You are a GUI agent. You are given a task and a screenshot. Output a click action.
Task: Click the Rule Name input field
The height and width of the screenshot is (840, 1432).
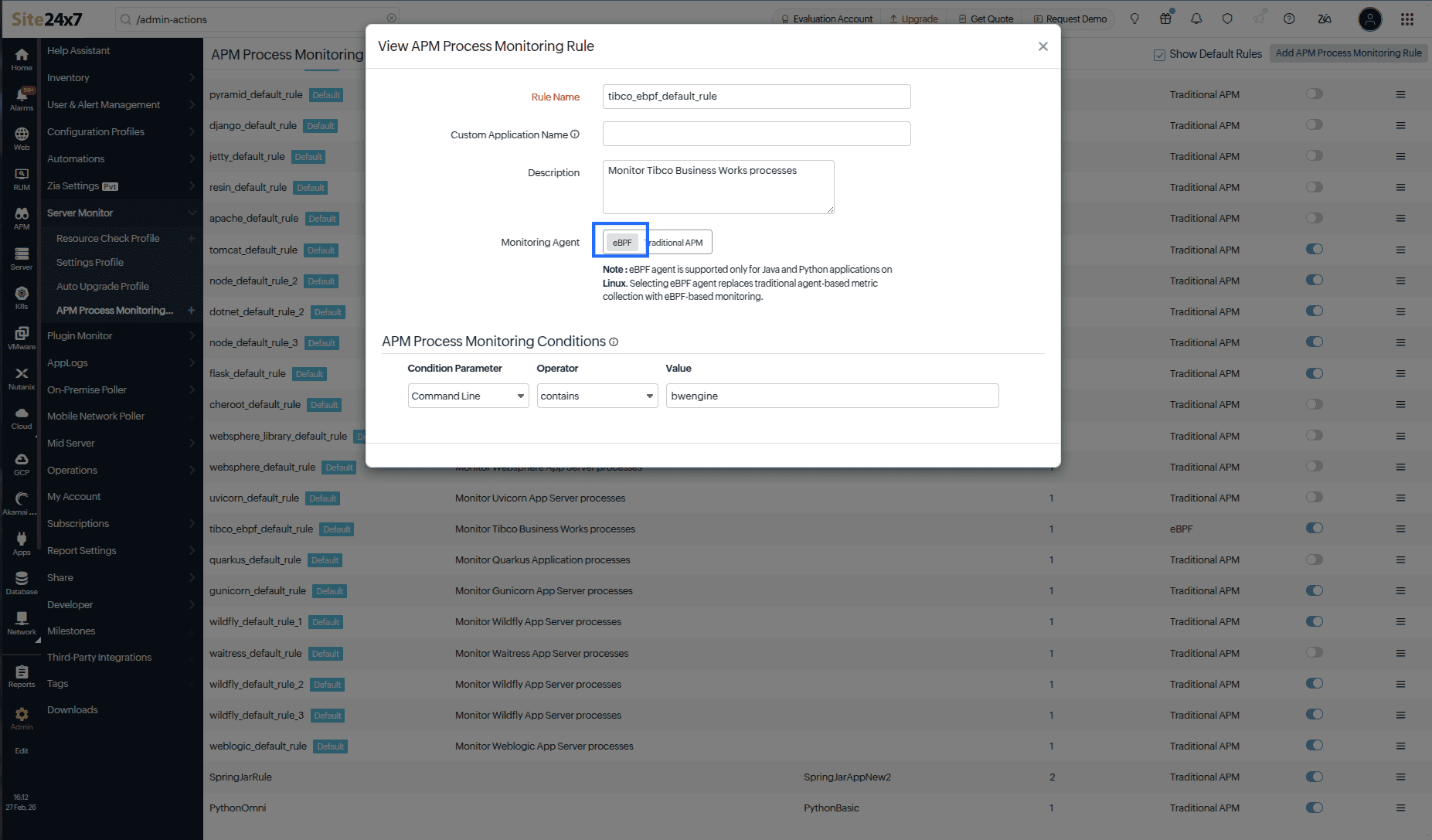pyautogui.click(x=757, y=97)
